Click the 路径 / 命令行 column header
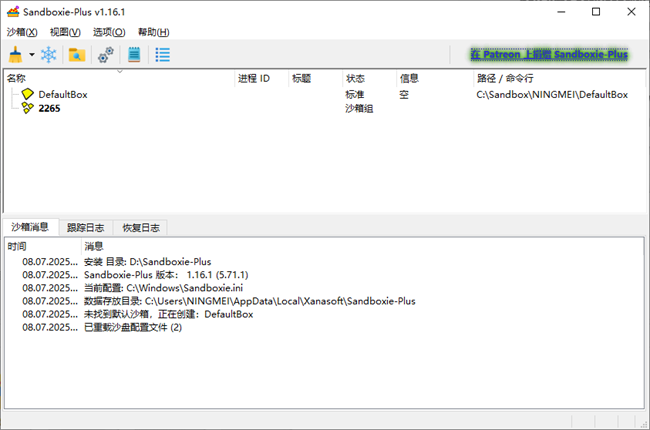650x430 pixels. point(560,78)
